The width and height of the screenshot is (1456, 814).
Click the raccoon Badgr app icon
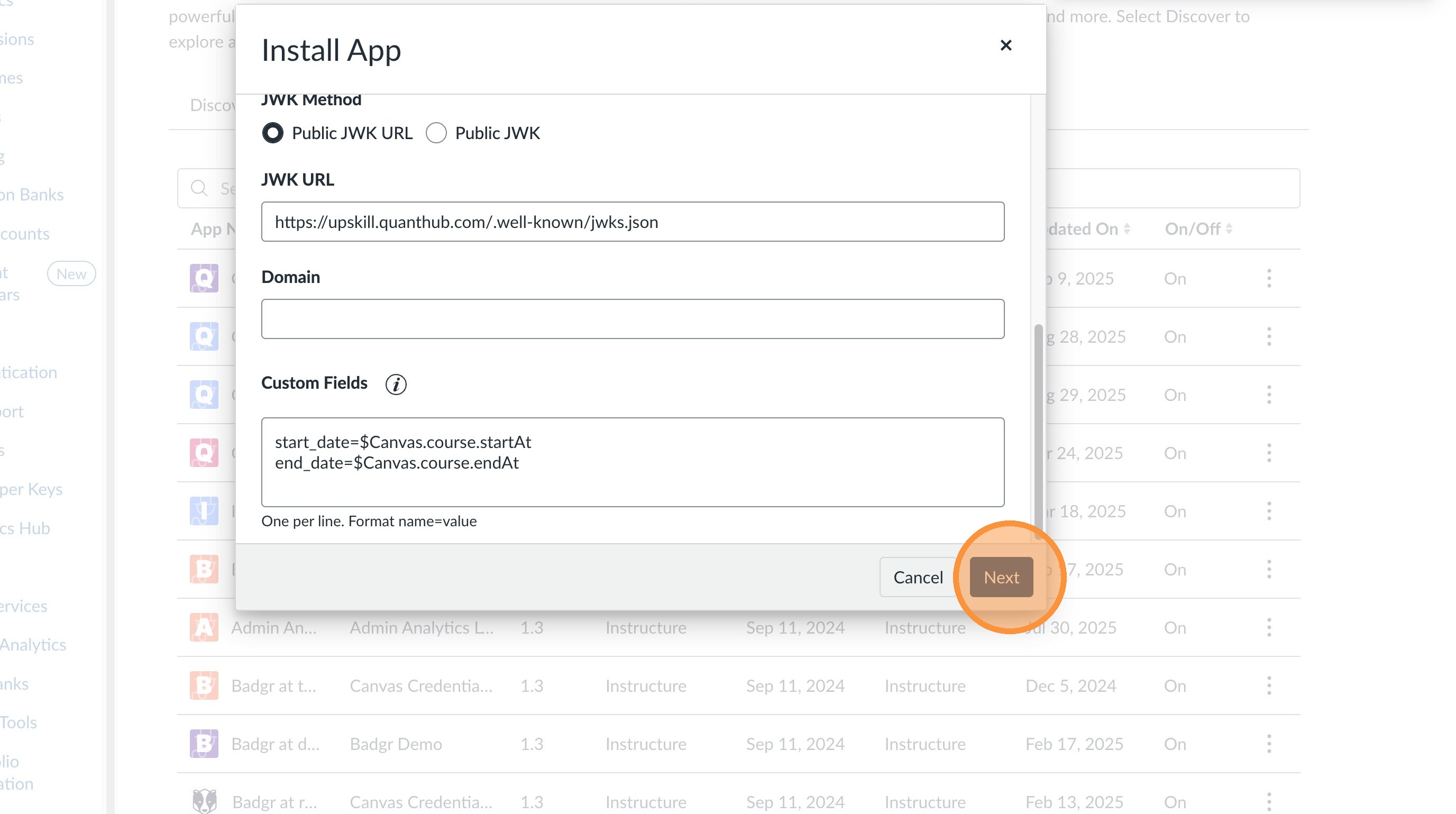(204, 801)
